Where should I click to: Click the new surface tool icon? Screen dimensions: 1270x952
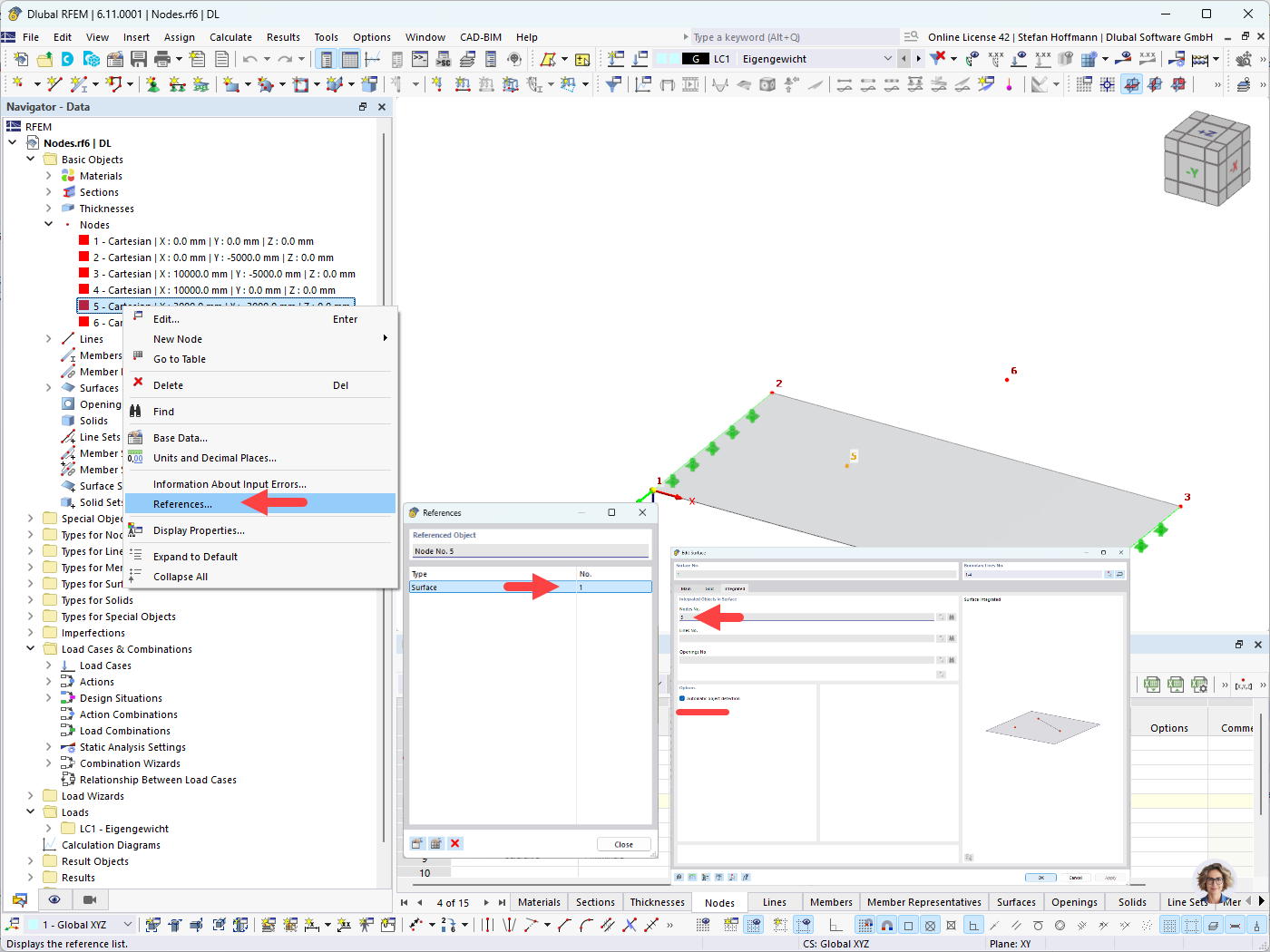tap(232, 84)
